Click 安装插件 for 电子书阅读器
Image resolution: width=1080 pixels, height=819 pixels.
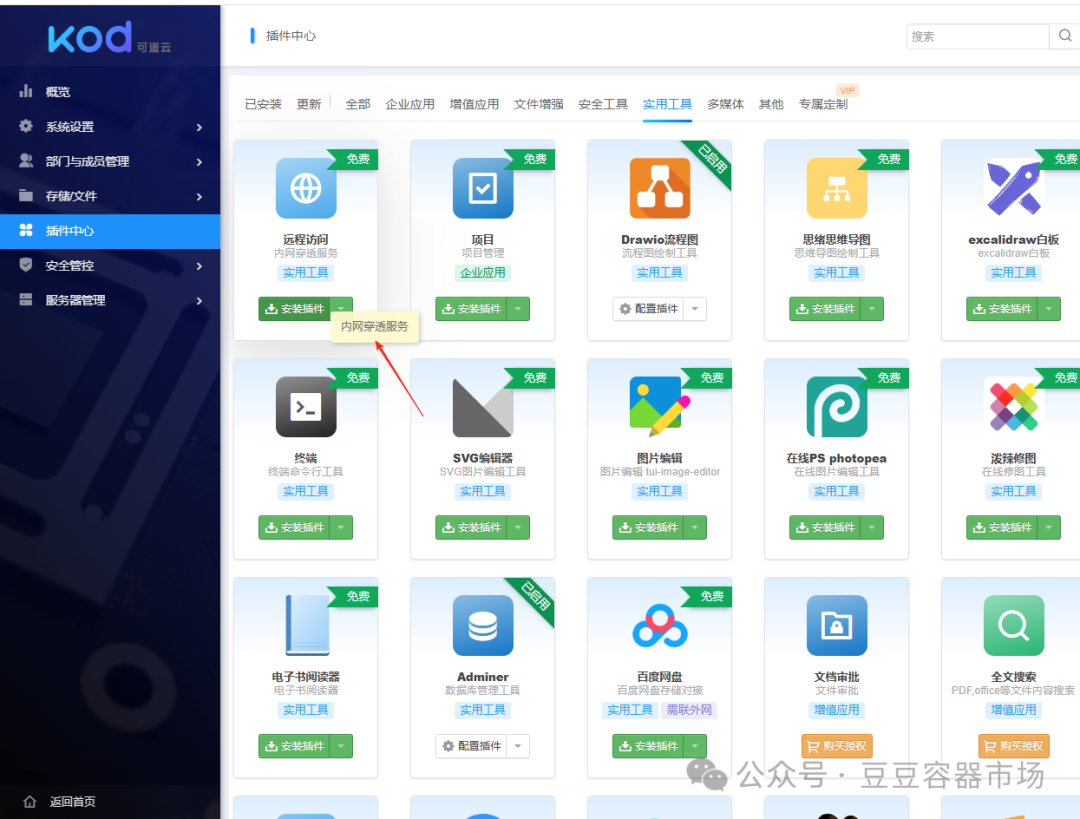[x=295, y=746]
